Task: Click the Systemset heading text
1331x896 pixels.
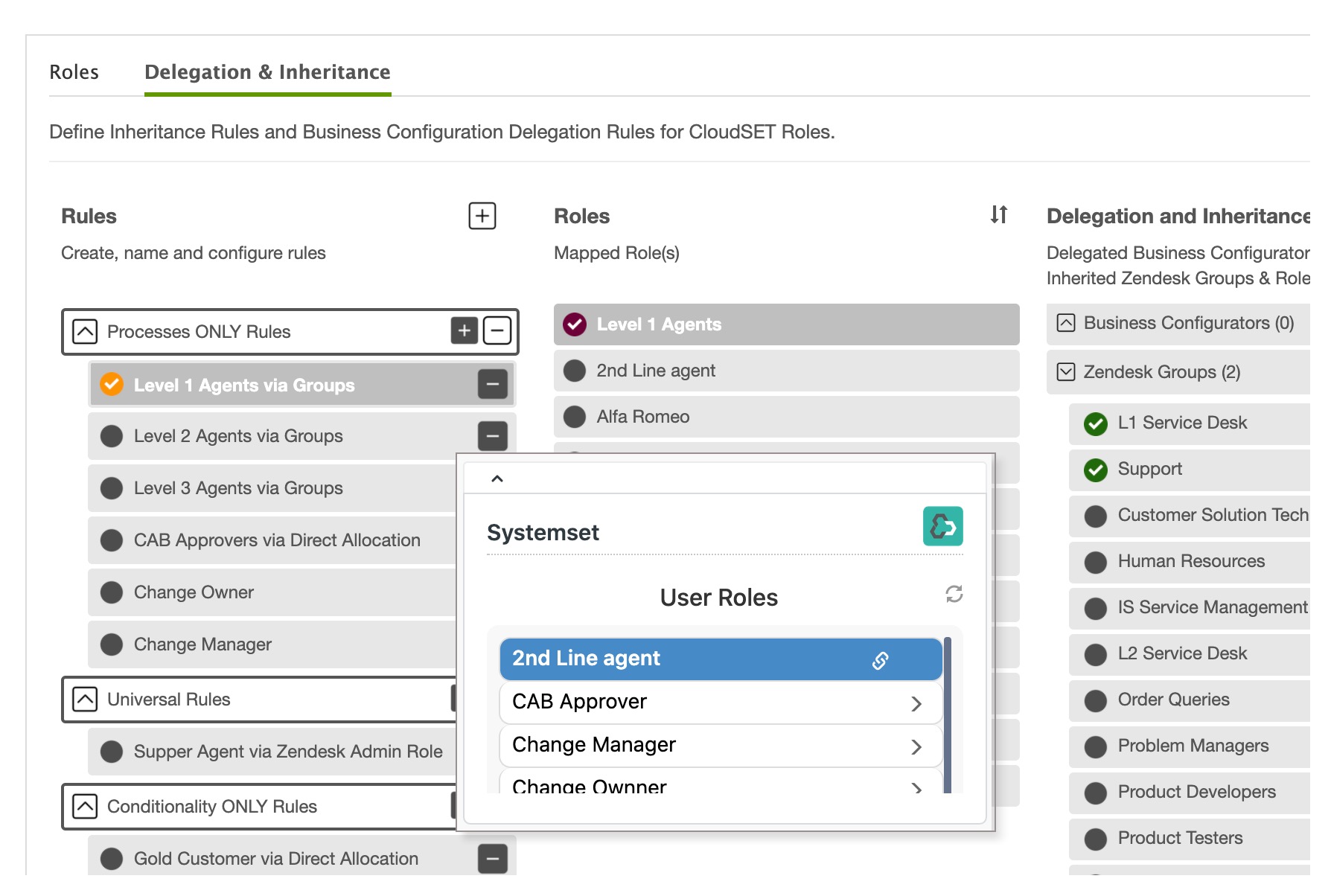Action: (543, 533)
